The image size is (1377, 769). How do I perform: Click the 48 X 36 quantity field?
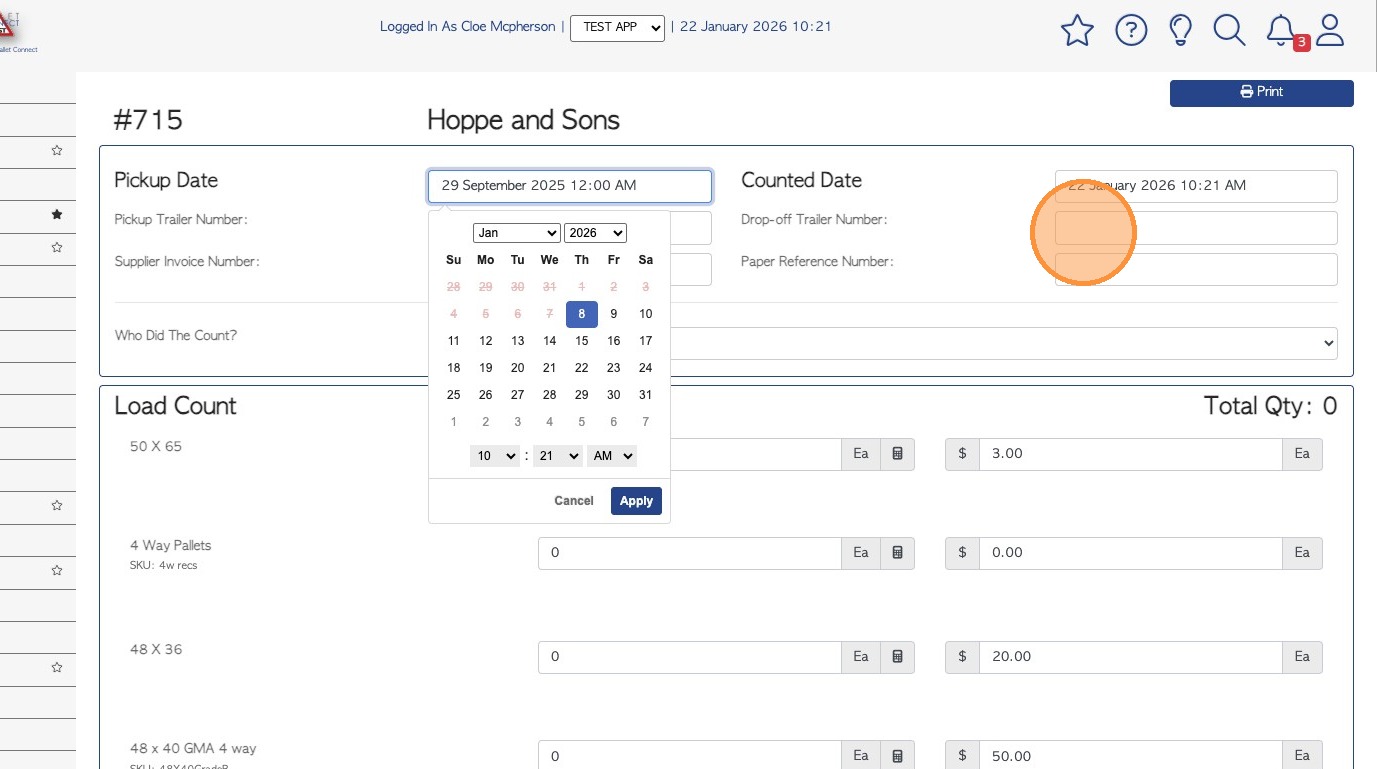click(x=690, y=657)
